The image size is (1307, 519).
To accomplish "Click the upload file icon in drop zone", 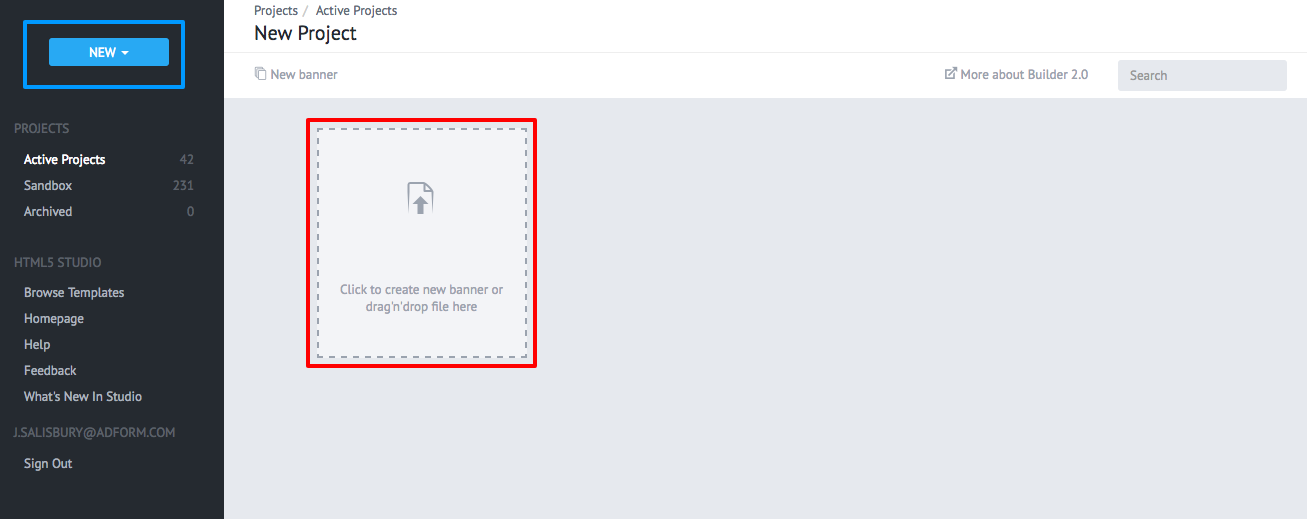I will (x=421, y=198).
